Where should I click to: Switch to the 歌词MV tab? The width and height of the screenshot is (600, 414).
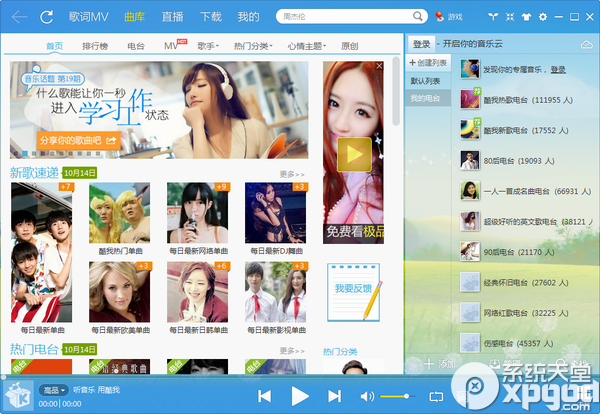pos(88,17)
